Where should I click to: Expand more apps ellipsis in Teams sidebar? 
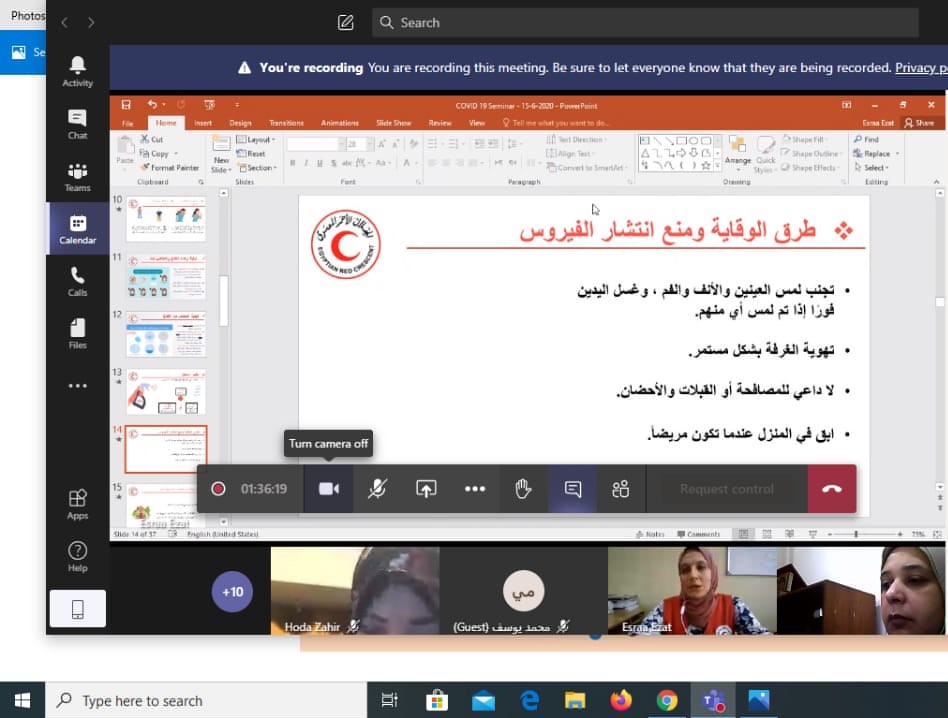[77, 386]
